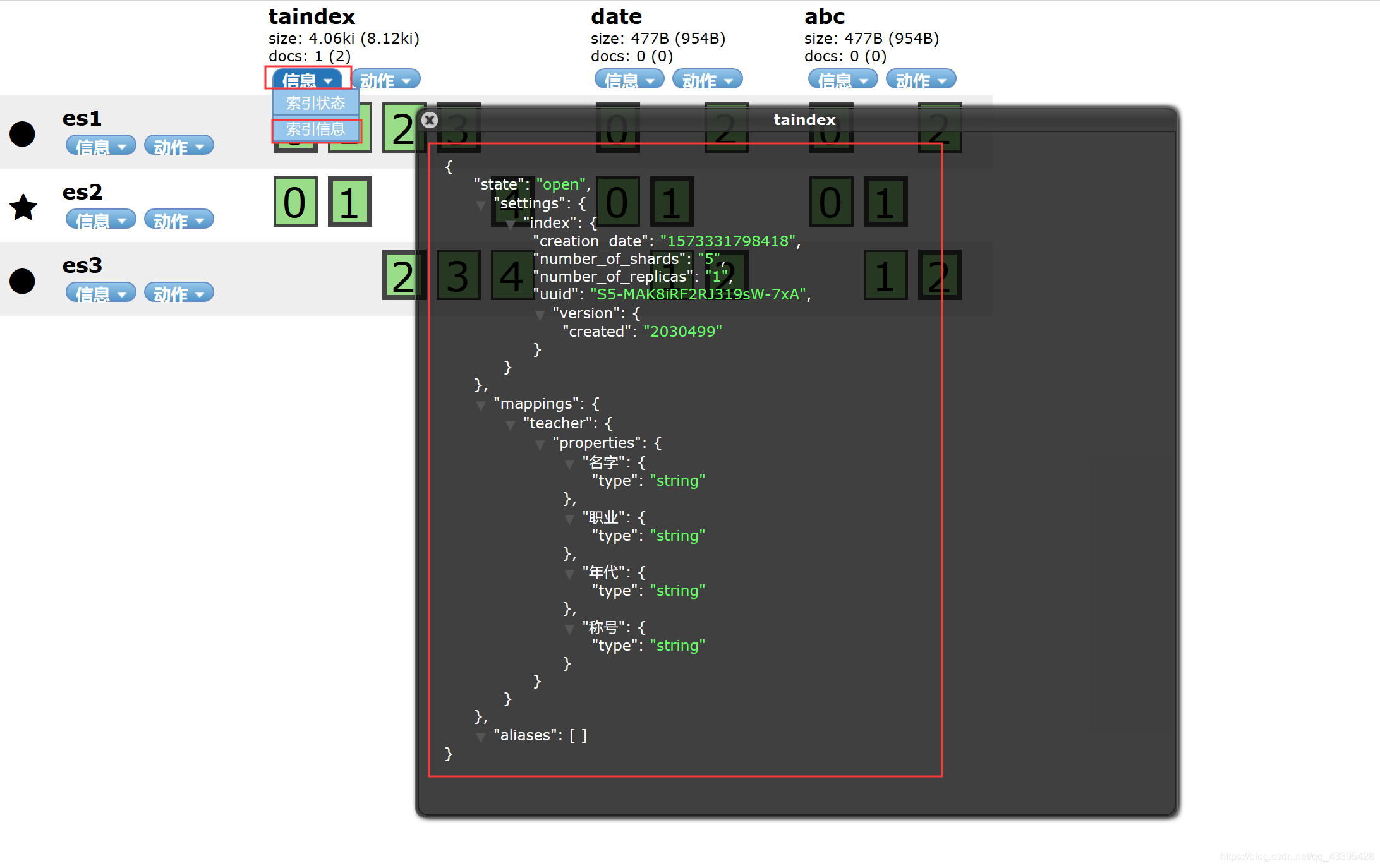Click the creation_date value "1573331798418"
This screenshot has height=868, width=1380.
click(x=728, y=241)
